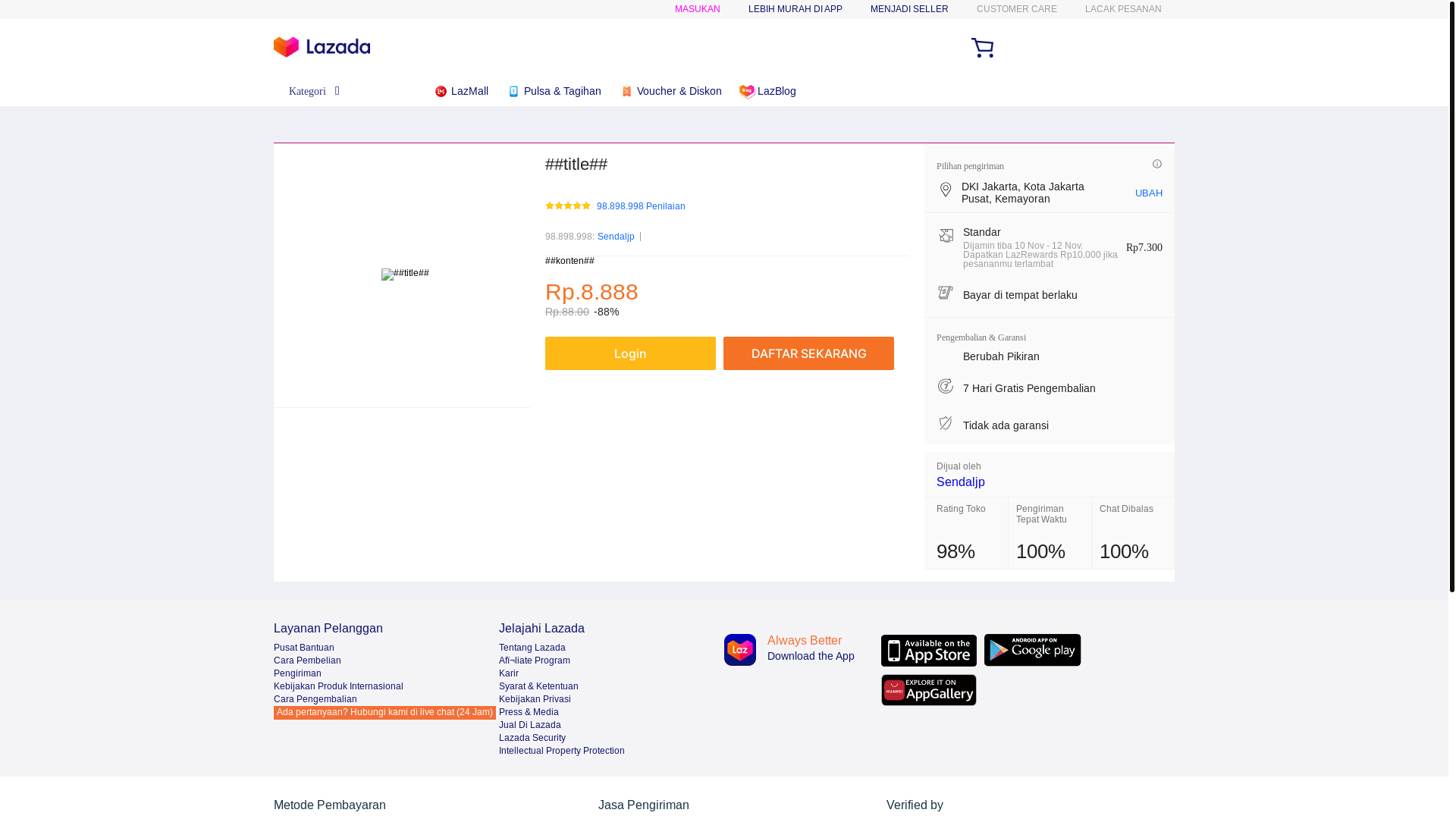Click the no warranty shield icon
Image resolution: width=1456 pixels, height=819 pixels.
pyautogui.click(x=946, y=423)
